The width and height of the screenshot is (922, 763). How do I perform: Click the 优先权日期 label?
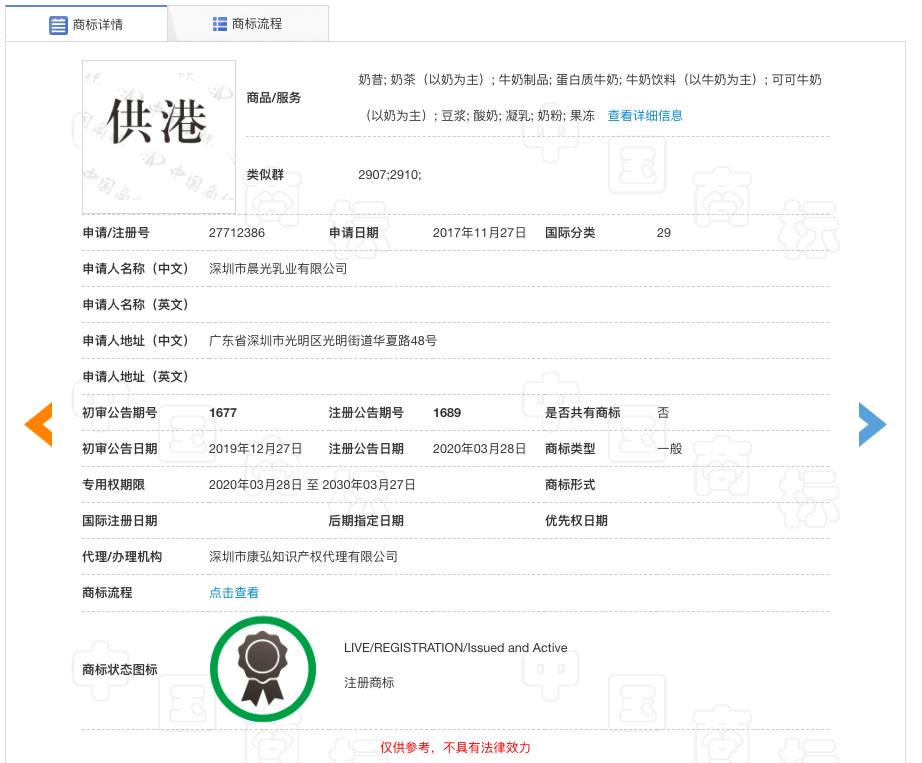(576, 521)
